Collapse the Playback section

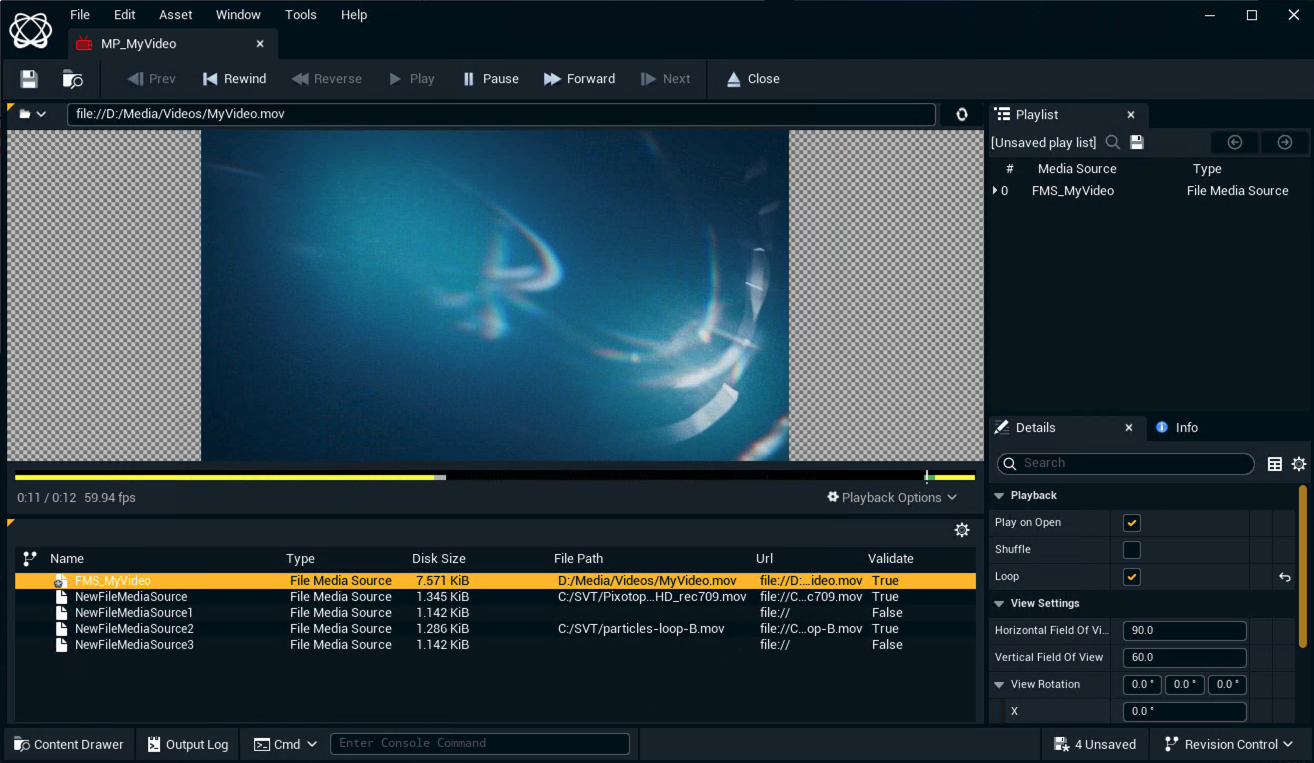pyautogui.click(x=999, y=496)
